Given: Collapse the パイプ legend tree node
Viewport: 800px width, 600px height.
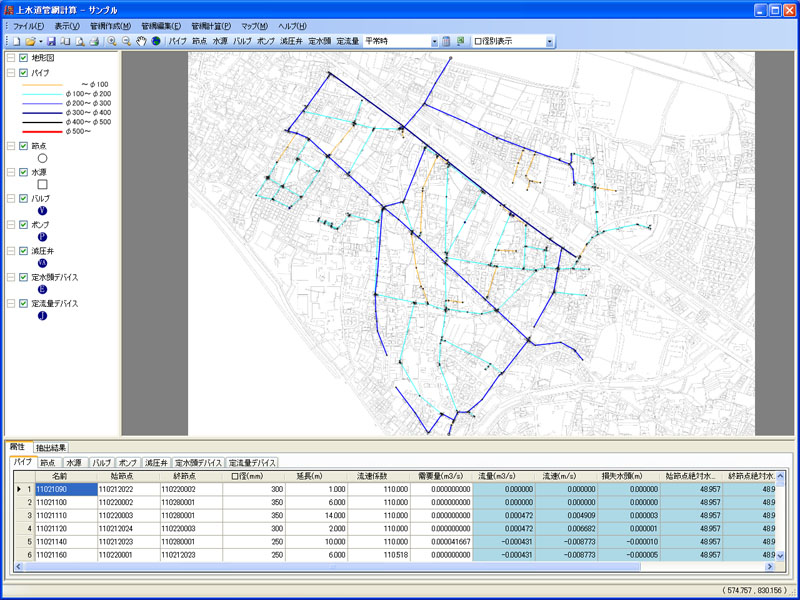Looking at the screenshot, I should pyautogui.click(x=10, y=73).
